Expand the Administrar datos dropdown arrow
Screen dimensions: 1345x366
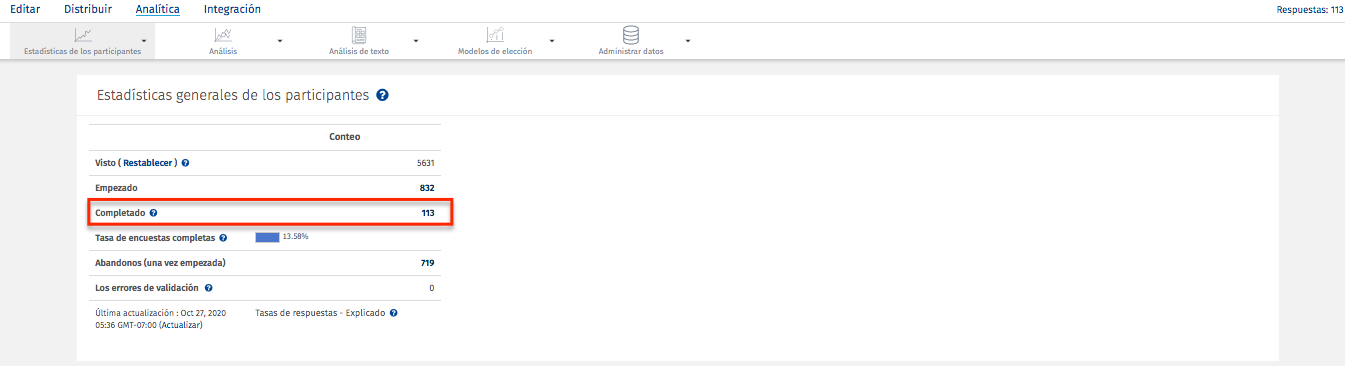coord(688,41)
